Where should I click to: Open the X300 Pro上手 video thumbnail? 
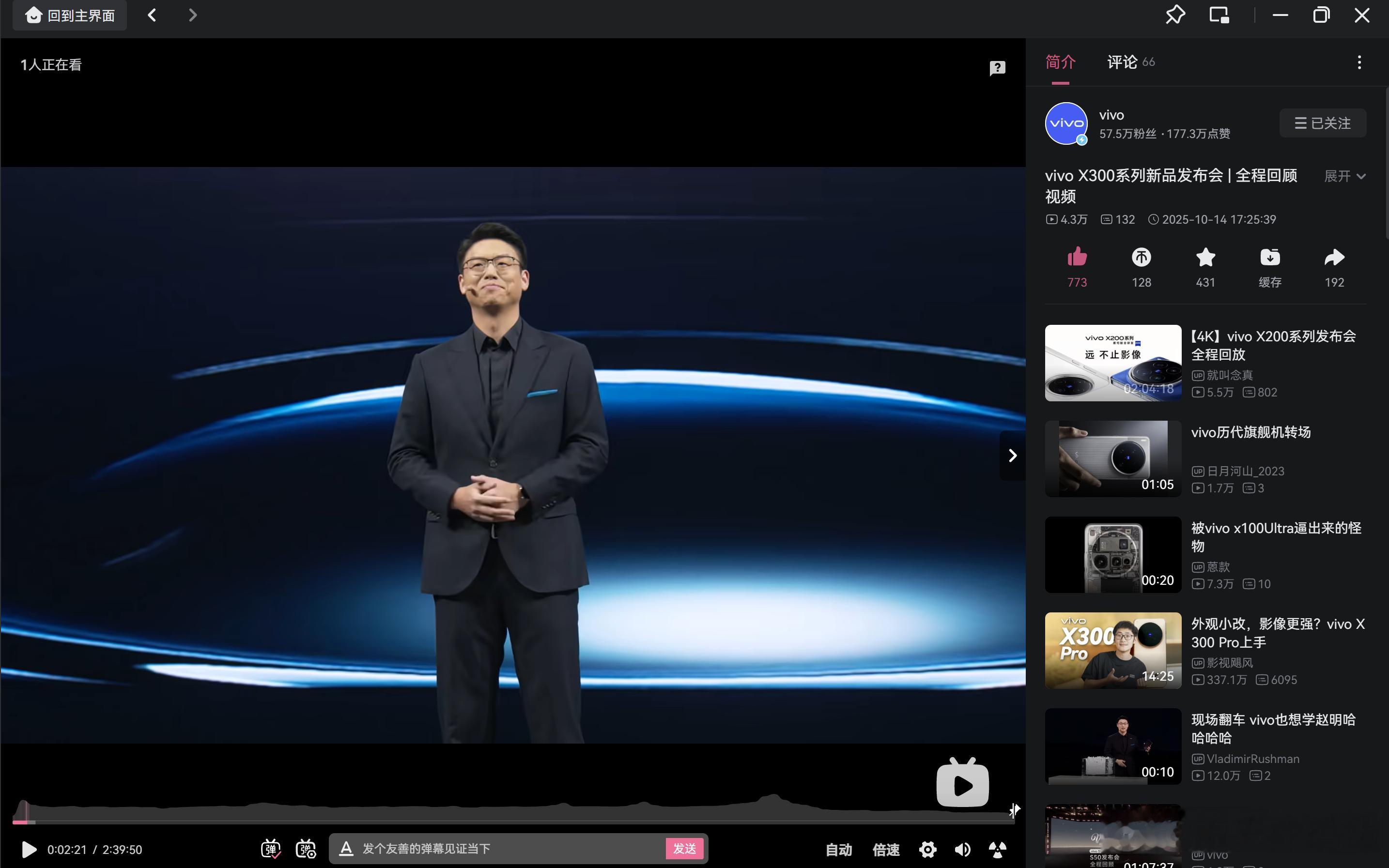(1113, 651)
